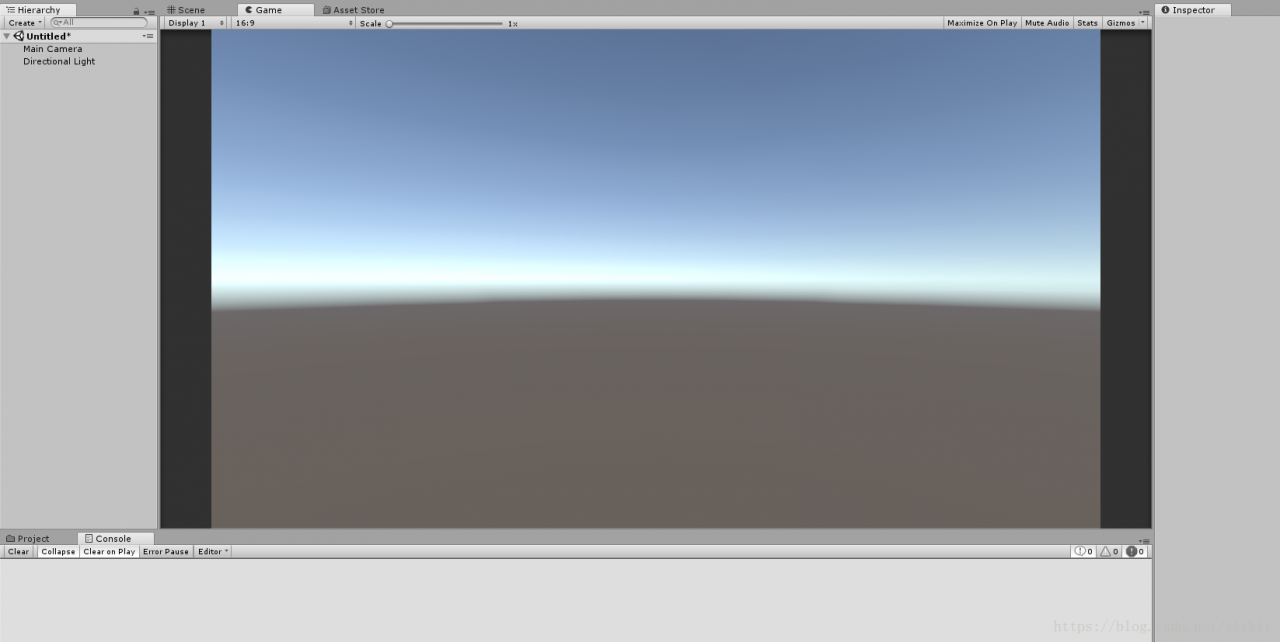Toggle Mute Audio for the Game view
1280x642 pixels.
(x=1046, y=23)
